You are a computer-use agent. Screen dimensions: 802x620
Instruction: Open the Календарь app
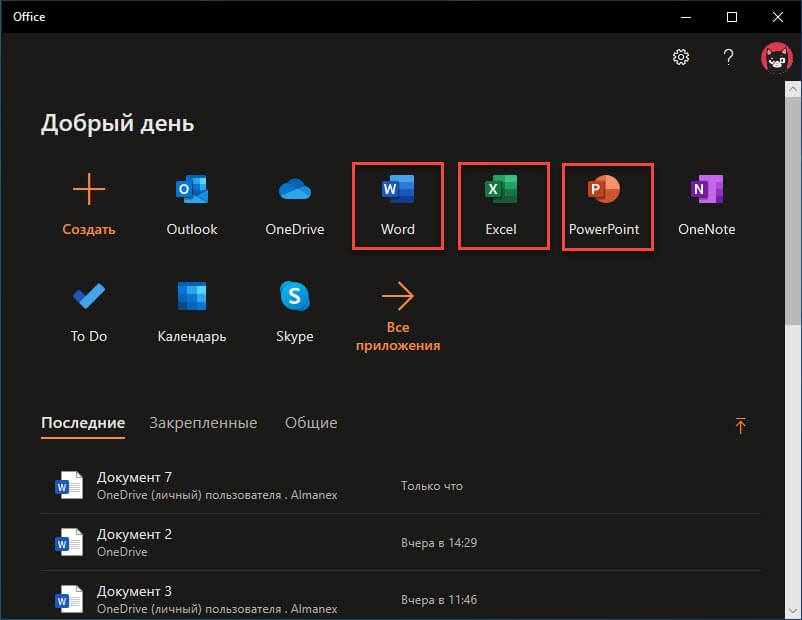[x=191, y=312]
